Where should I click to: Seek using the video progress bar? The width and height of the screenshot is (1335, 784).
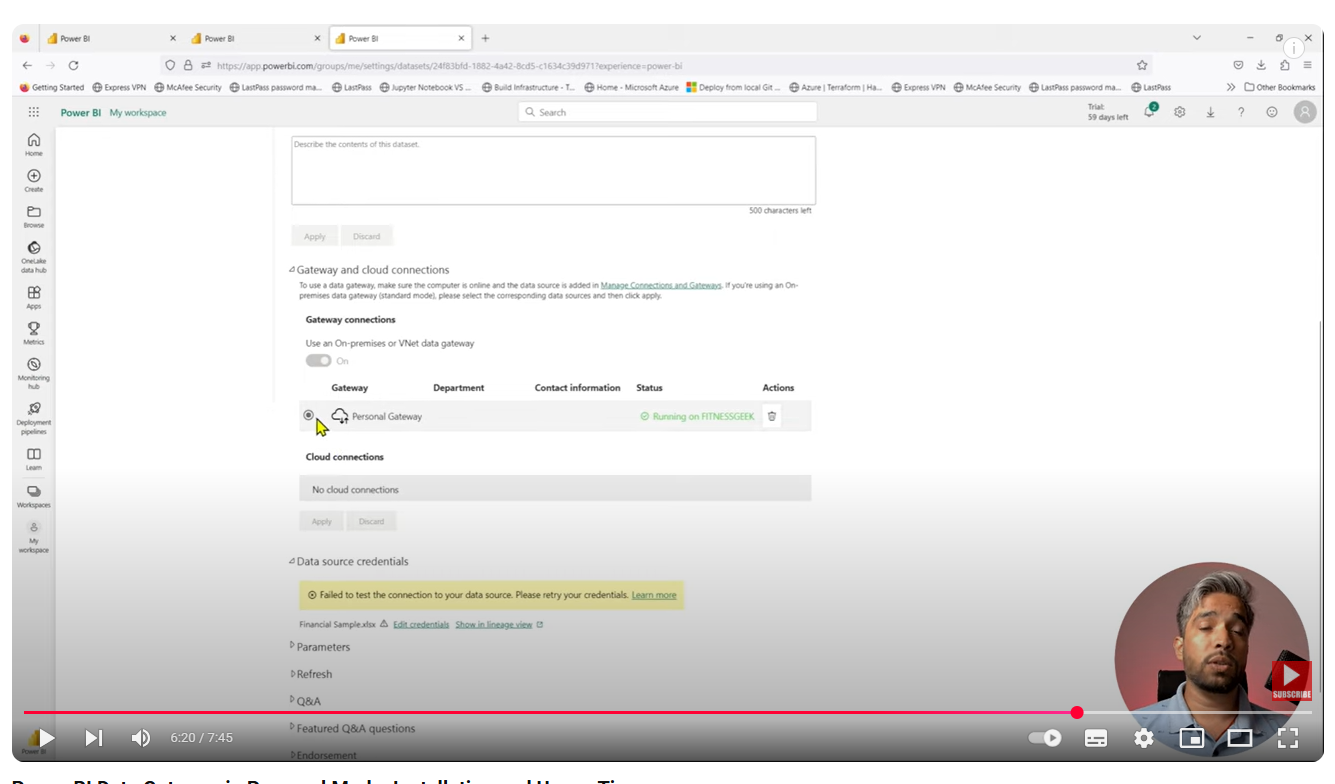668,713
